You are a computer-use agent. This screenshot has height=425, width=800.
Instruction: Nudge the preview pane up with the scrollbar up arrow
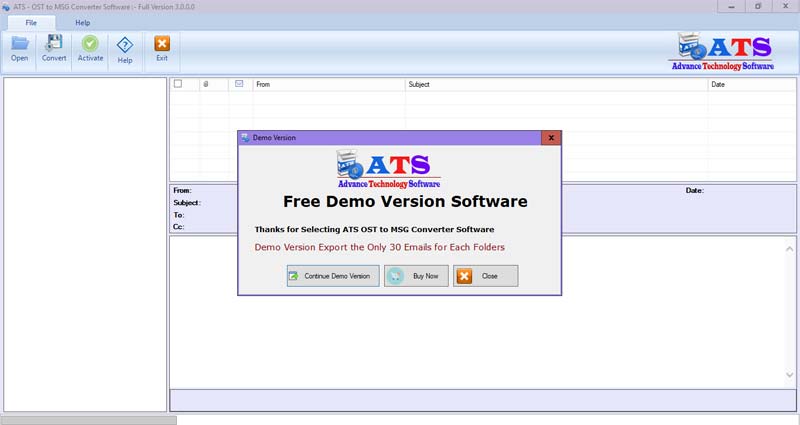[789, 249]
